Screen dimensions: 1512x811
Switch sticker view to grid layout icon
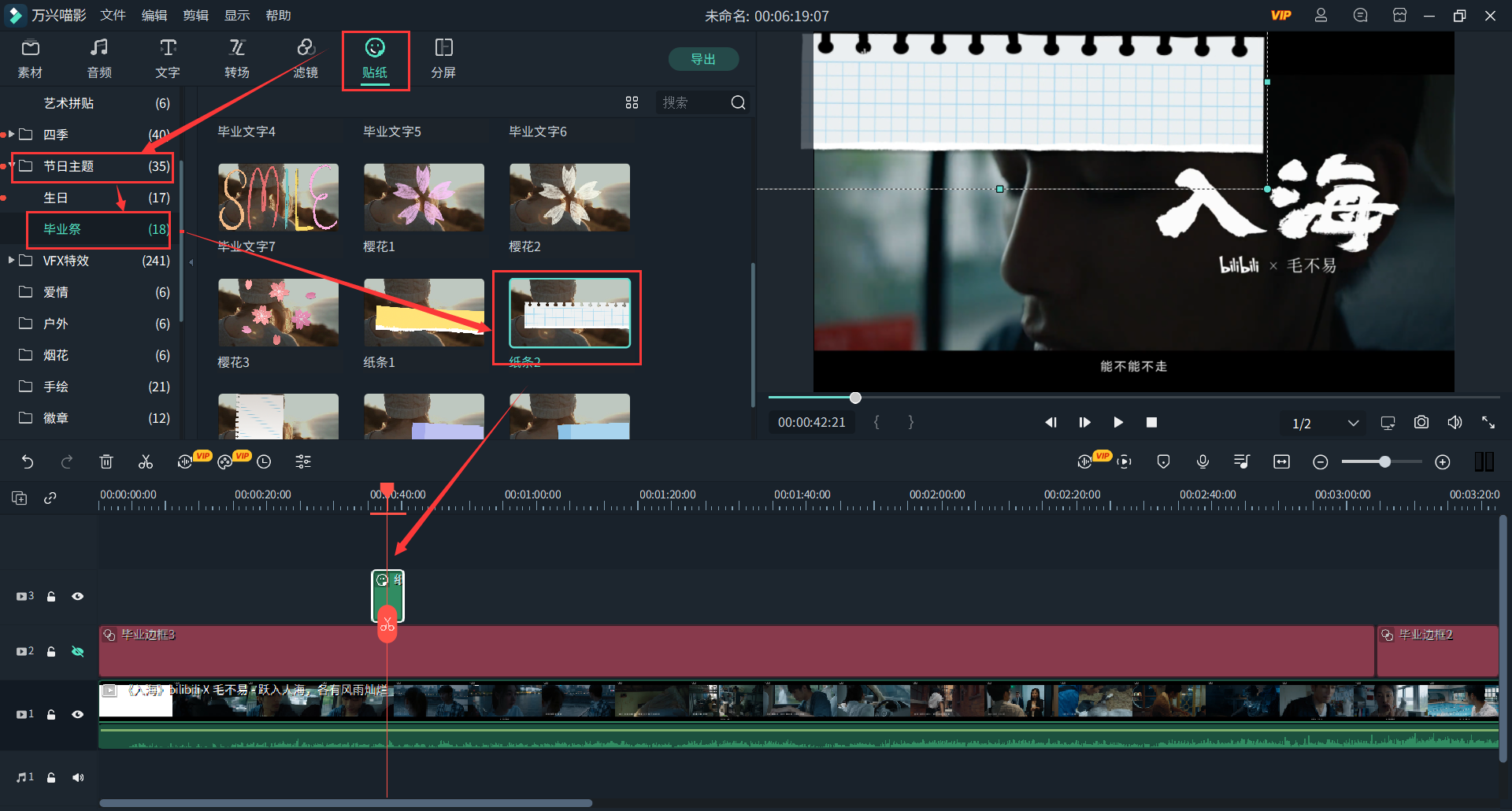click(x=632, y=103)
